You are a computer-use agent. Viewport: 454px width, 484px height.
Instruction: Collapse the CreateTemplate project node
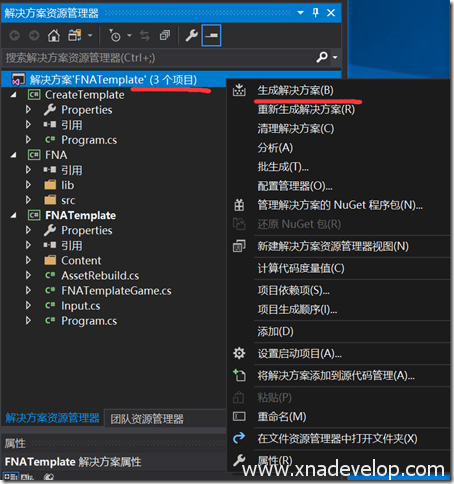pos(13,95)
